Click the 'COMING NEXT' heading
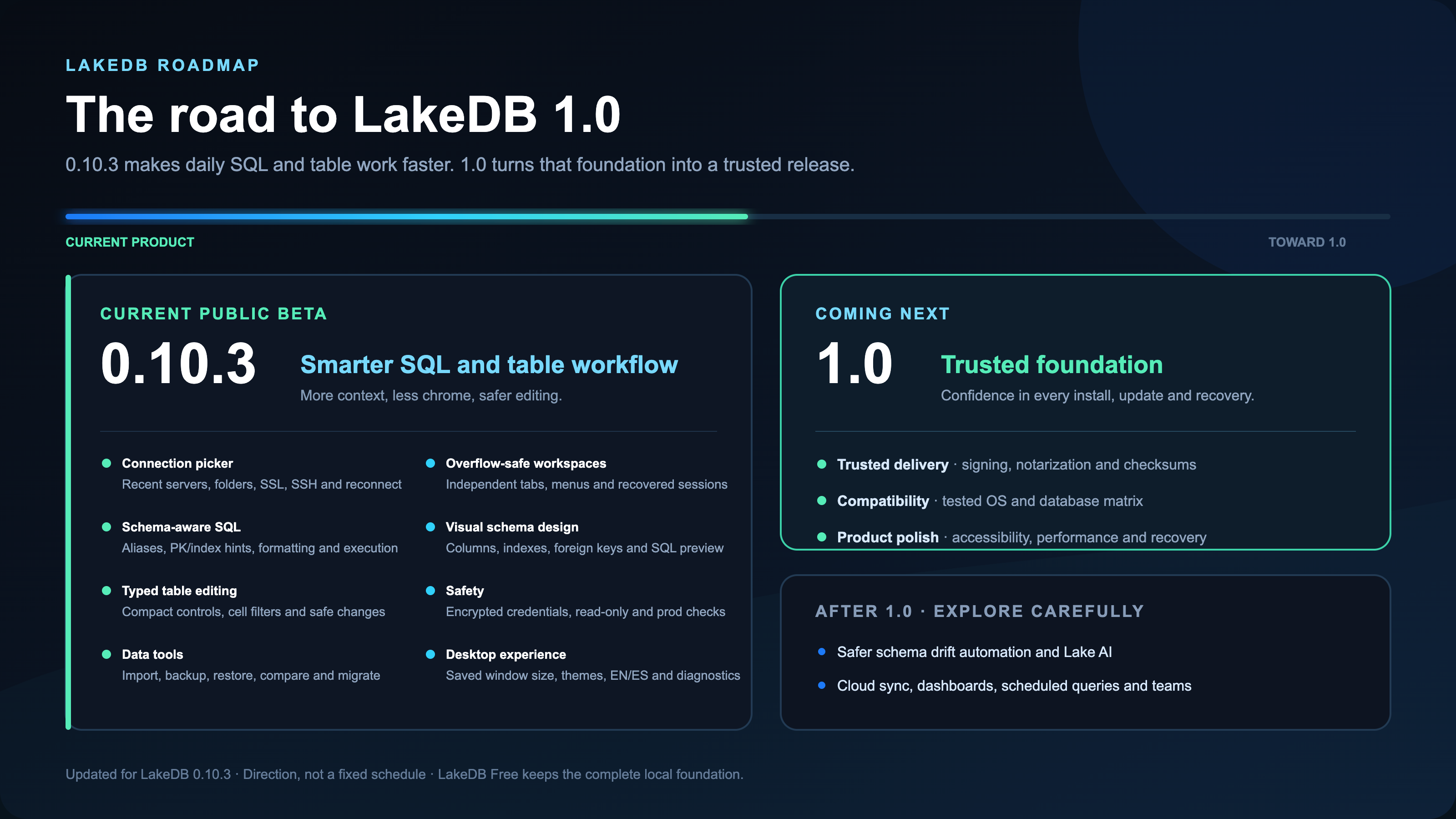1456x819 pixels. tap(882, 313)
